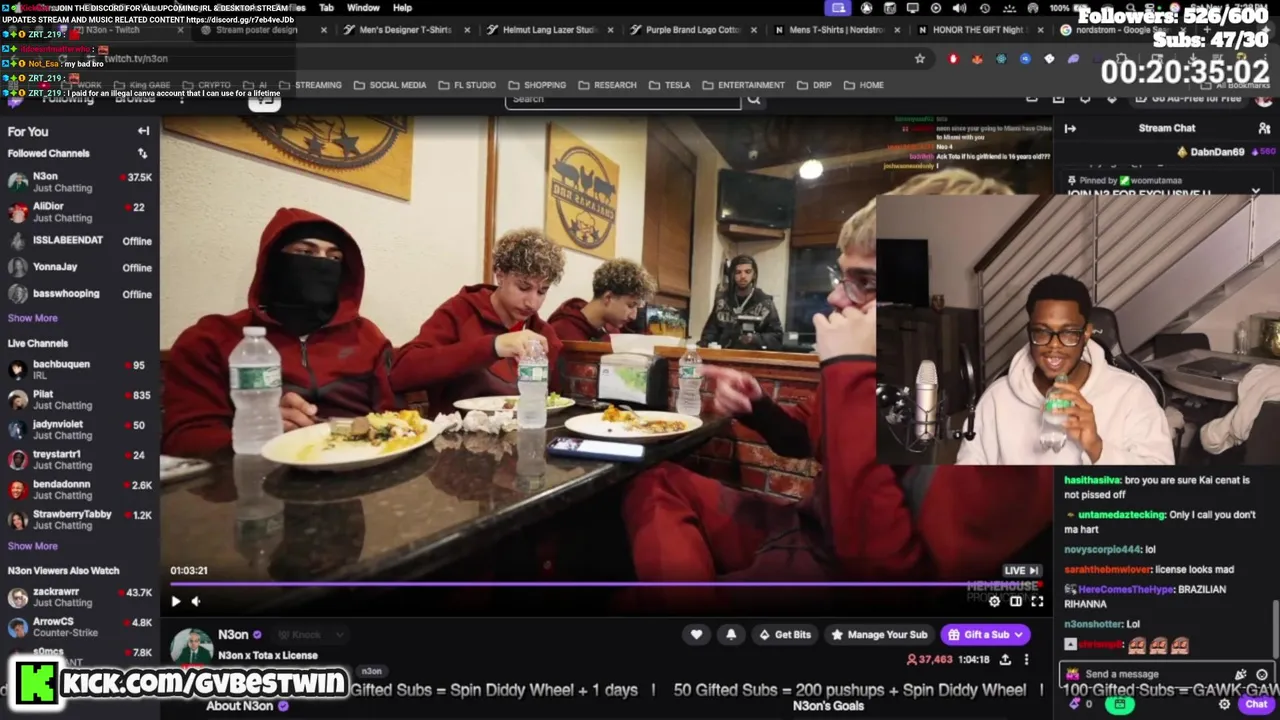The image size is (1280, 720).
Task: Send message with Chat button
Action: click(x=1256, y=704)
